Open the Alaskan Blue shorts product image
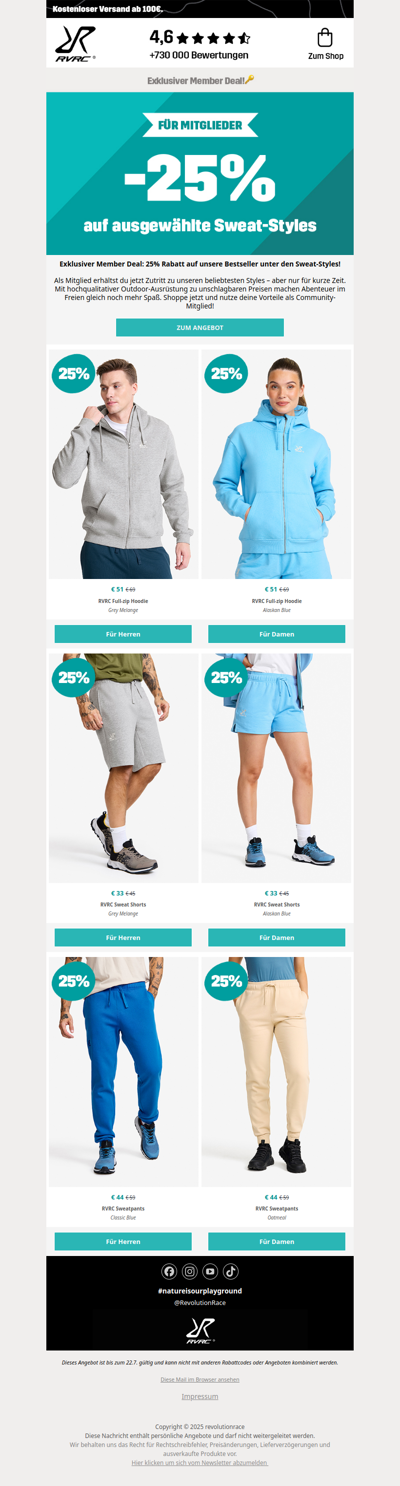400x1486 pixels. 277,768
